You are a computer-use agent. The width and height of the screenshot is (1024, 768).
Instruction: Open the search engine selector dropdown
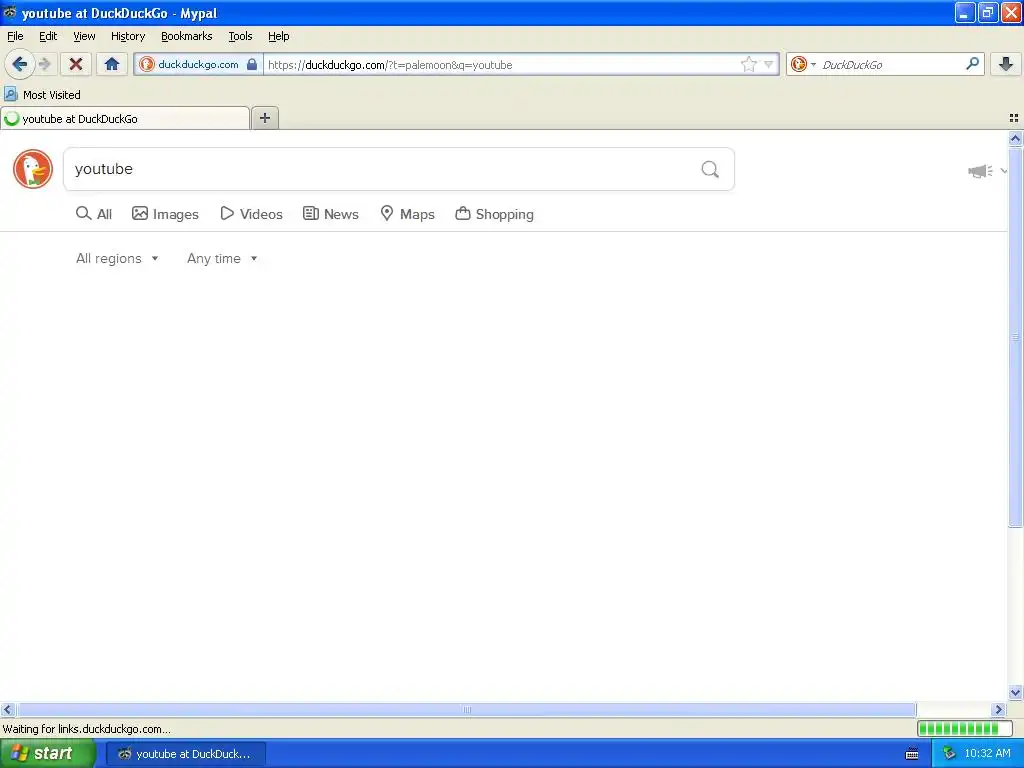coord(803,64)
